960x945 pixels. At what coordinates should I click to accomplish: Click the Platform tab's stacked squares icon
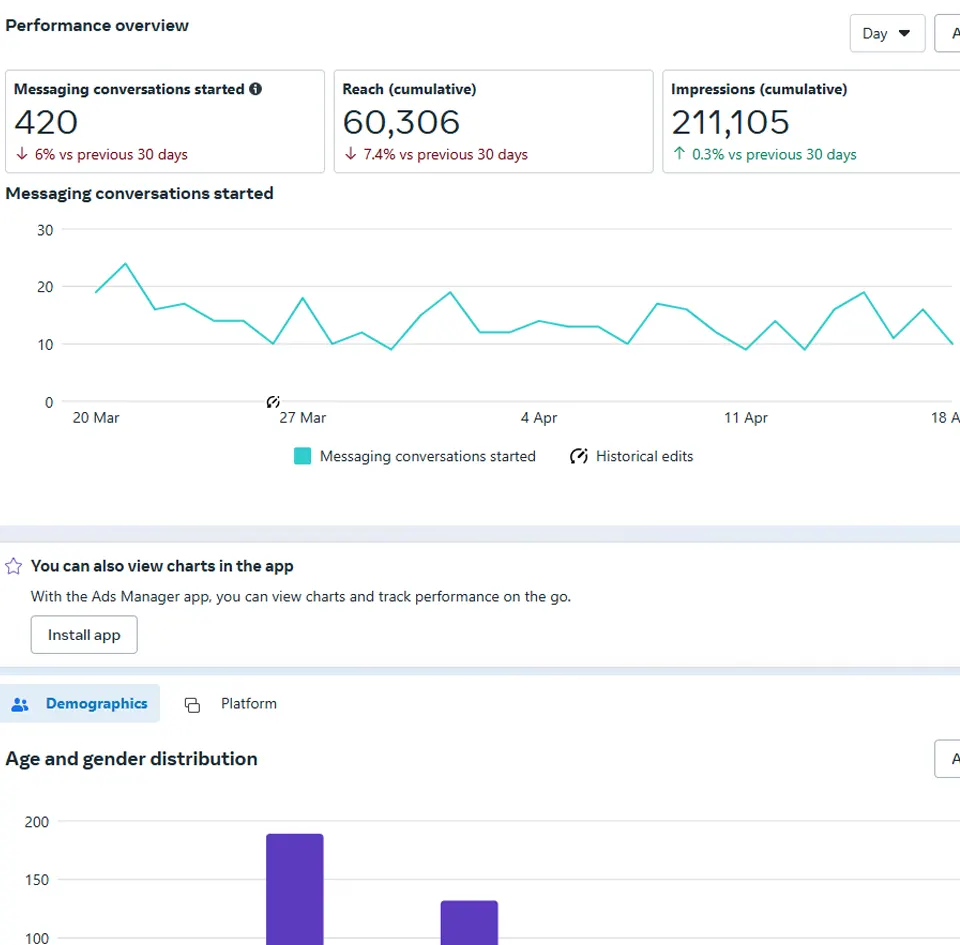pos(192,704)
